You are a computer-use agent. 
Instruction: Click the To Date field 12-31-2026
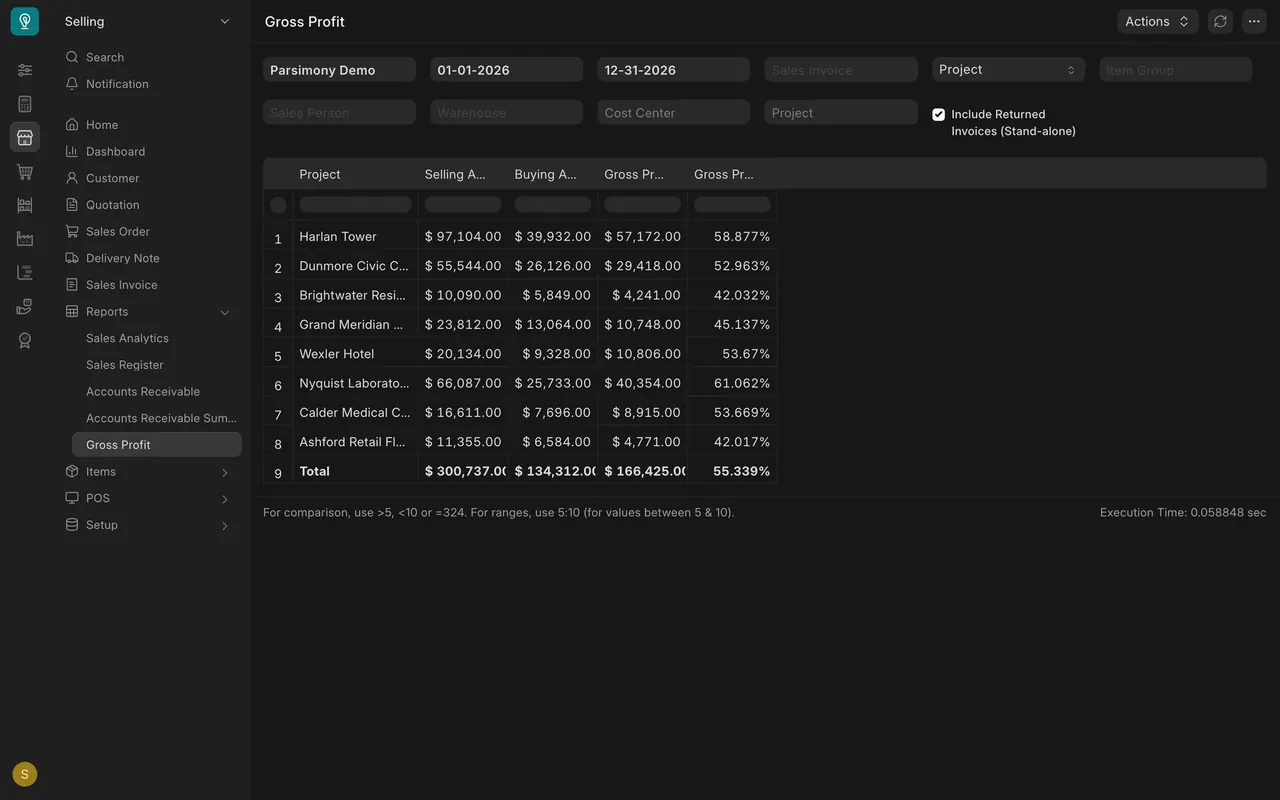(674, 70)
